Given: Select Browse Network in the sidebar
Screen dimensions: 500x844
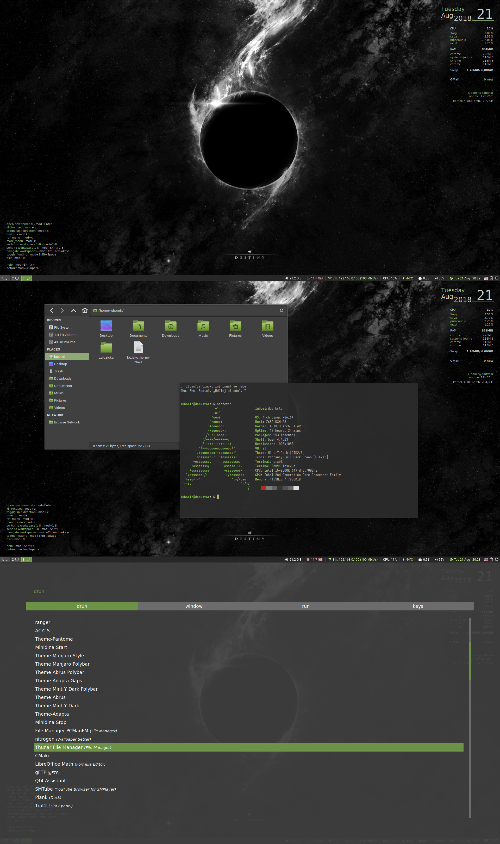Looking at the screenshot, I should pyautogui.click(x=64, y=423).
